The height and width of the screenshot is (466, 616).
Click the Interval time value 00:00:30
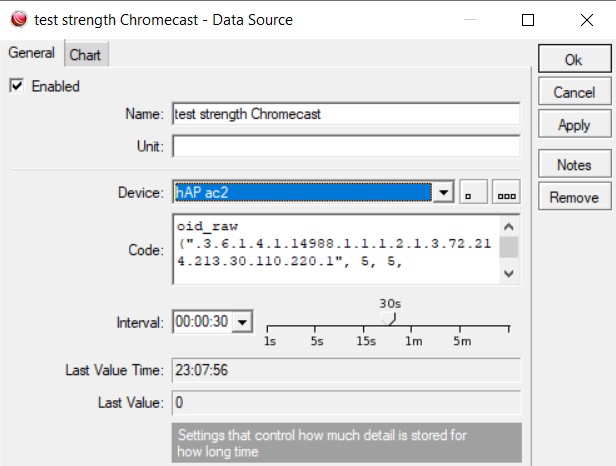202,322
